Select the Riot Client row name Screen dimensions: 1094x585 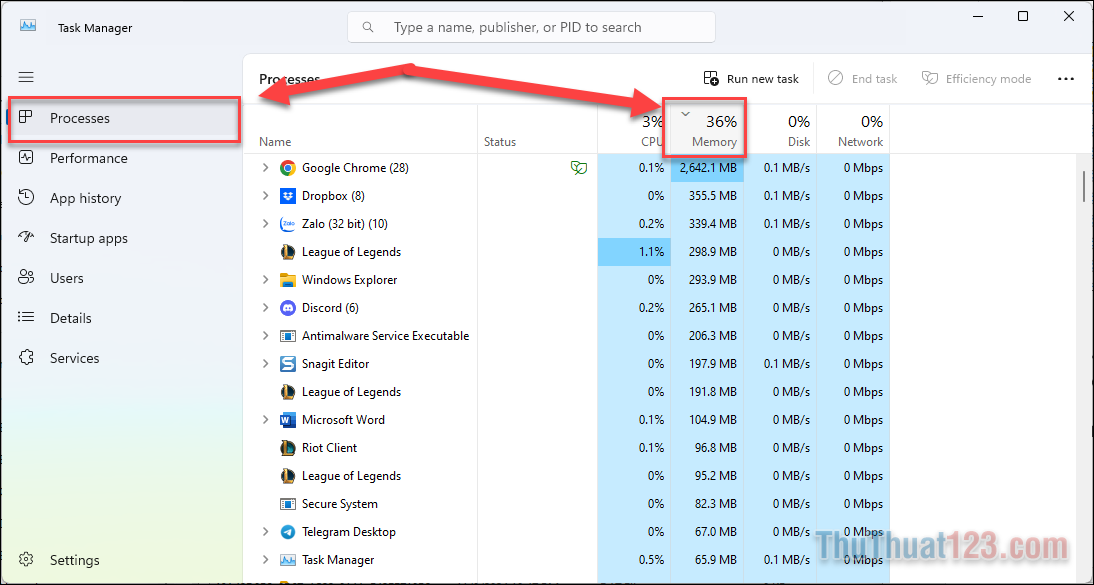329,447
